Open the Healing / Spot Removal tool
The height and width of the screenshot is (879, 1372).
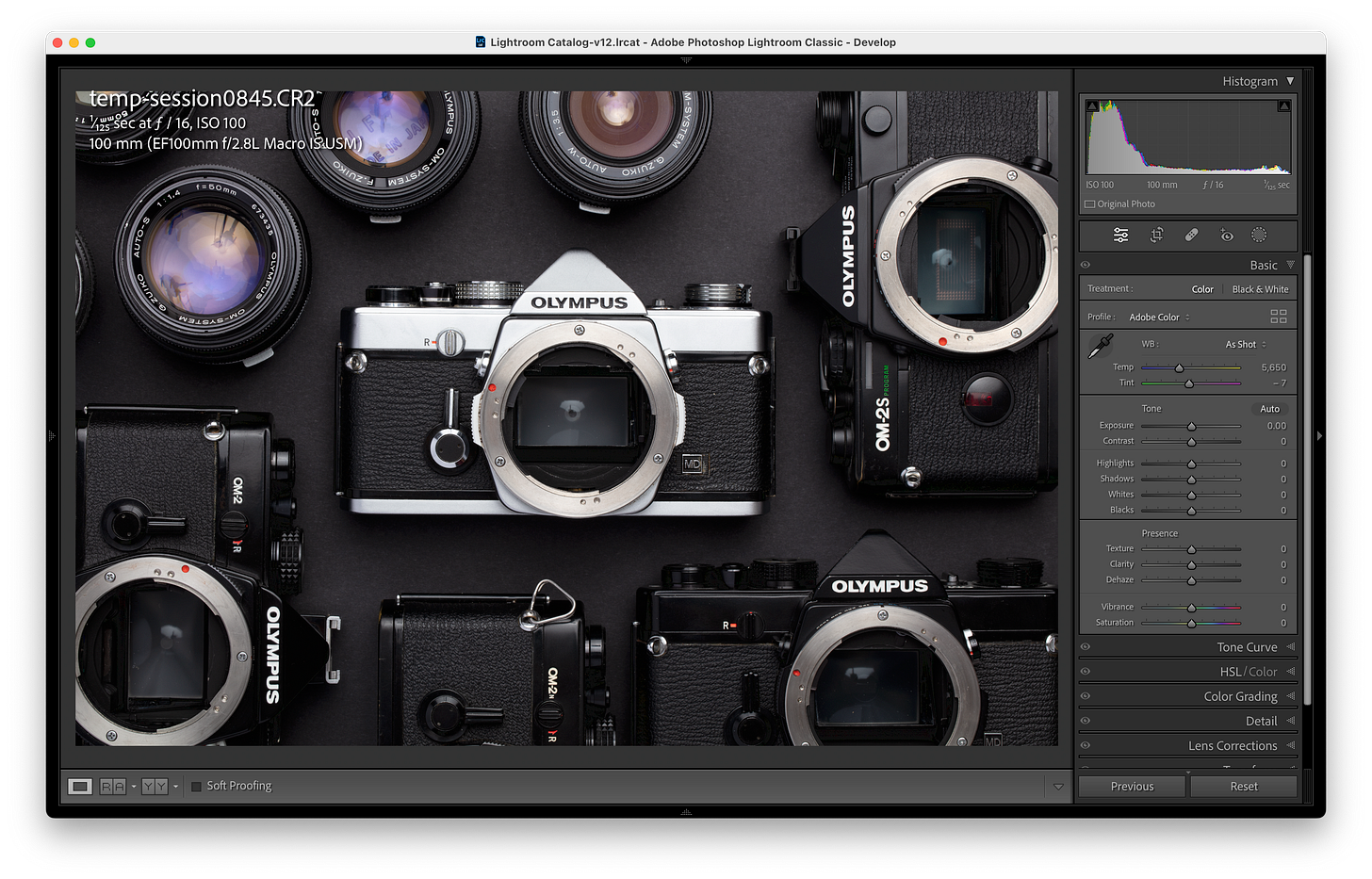tap(1191, 235)
